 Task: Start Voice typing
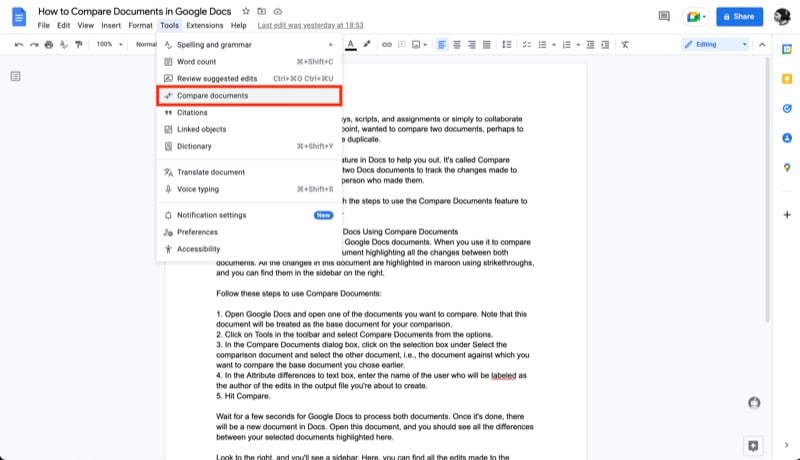[x=249, y=189]
